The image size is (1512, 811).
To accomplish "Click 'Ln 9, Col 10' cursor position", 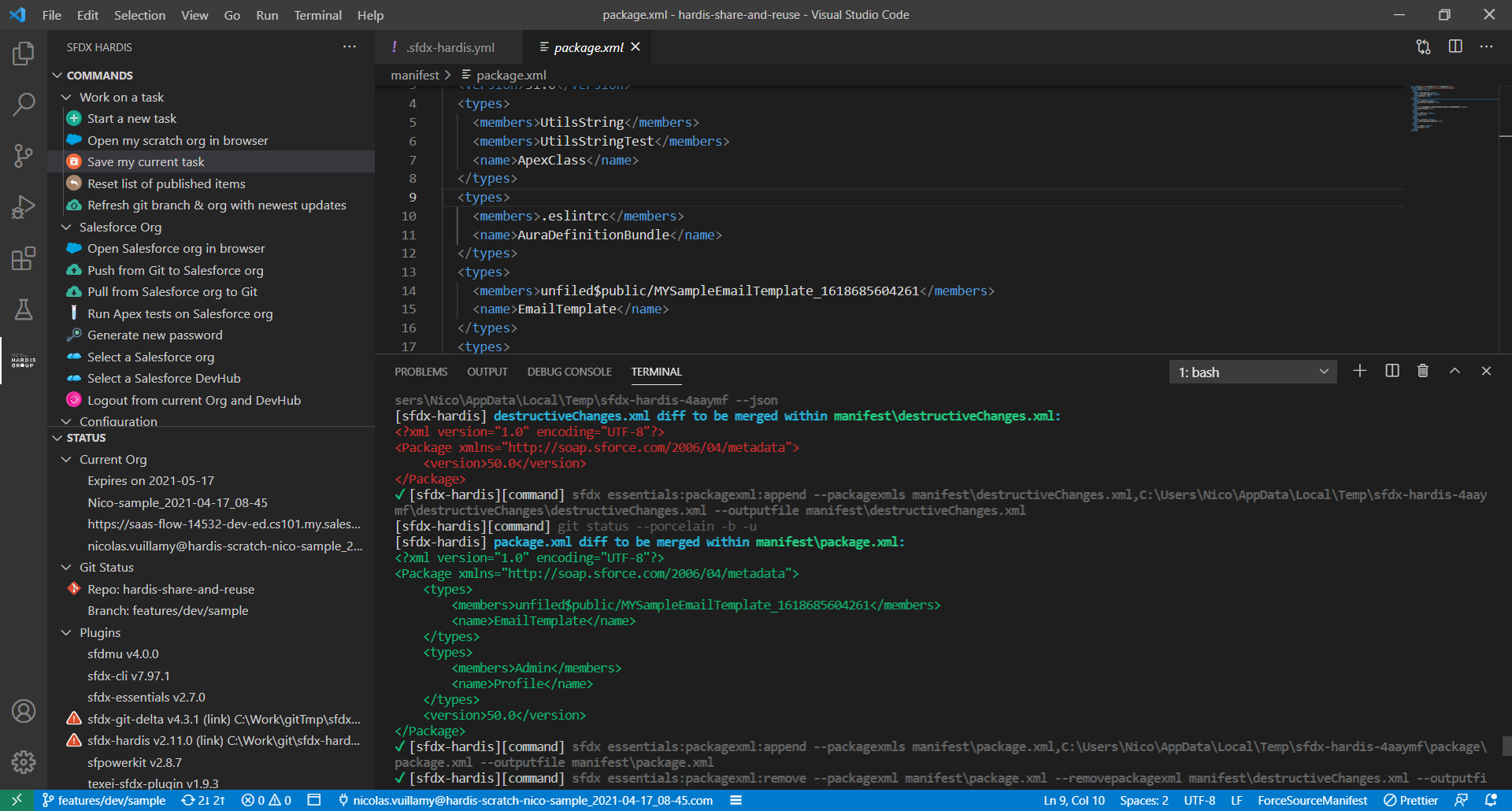I will click(x=1074, y=800).
